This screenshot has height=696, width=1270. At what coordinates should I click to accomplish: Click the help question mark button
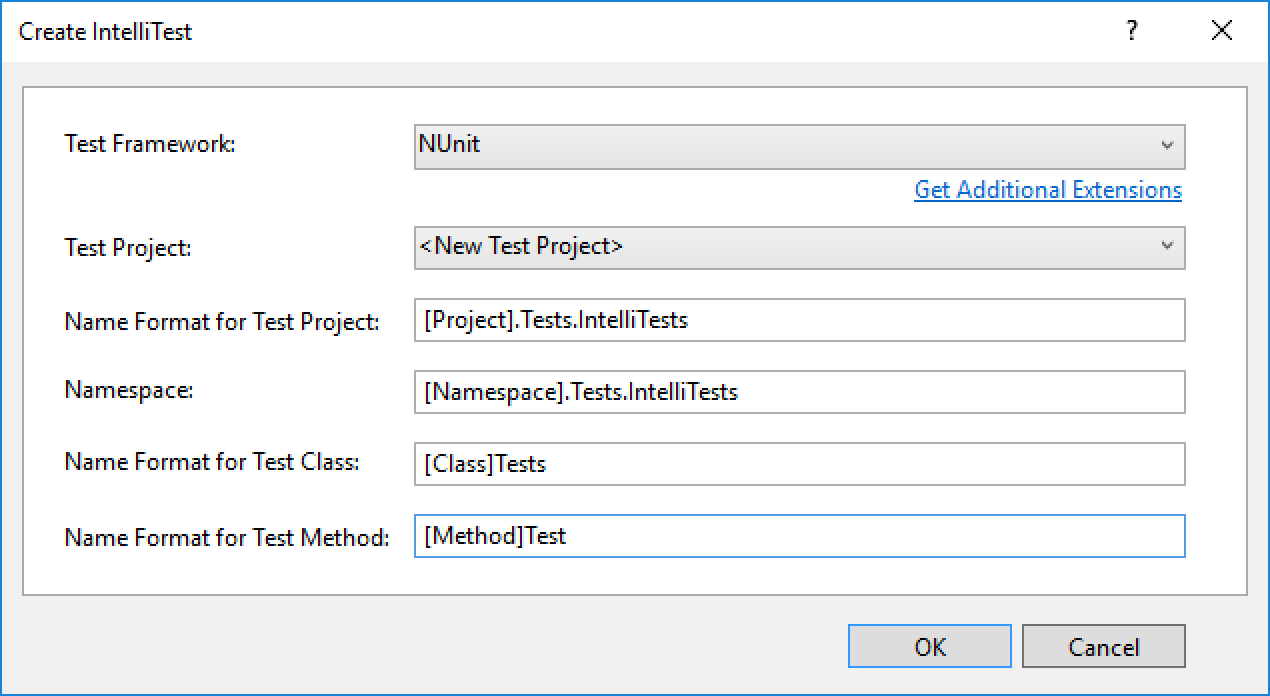click(x=1132, y=31)
